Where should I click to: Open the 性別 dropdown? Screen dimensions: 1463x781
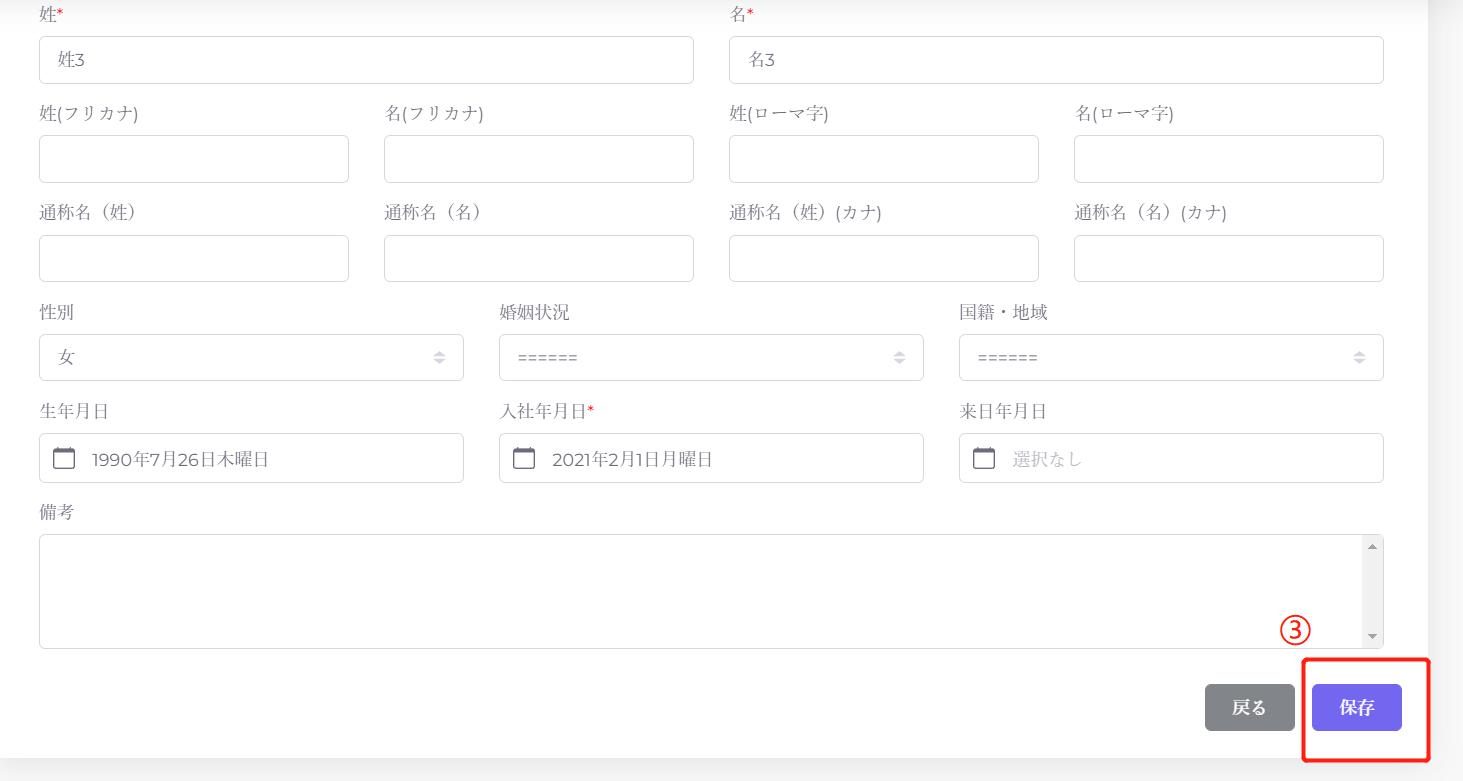tap(251, 358)
